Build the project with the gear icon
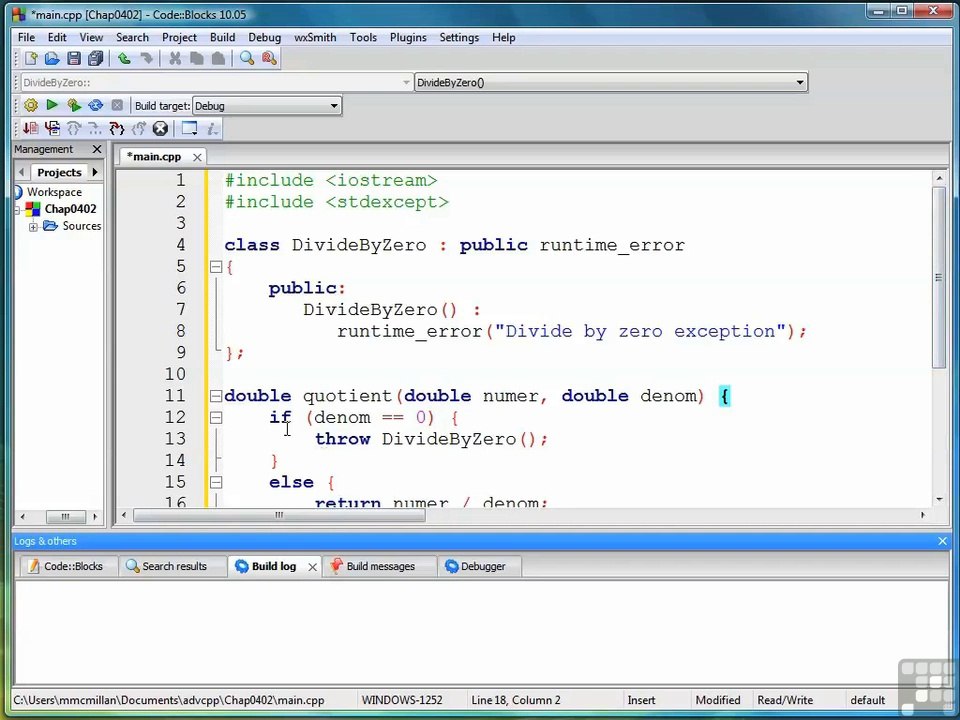Image resolution: width=960 pixels, height=720 pixels. click(31, 105)
